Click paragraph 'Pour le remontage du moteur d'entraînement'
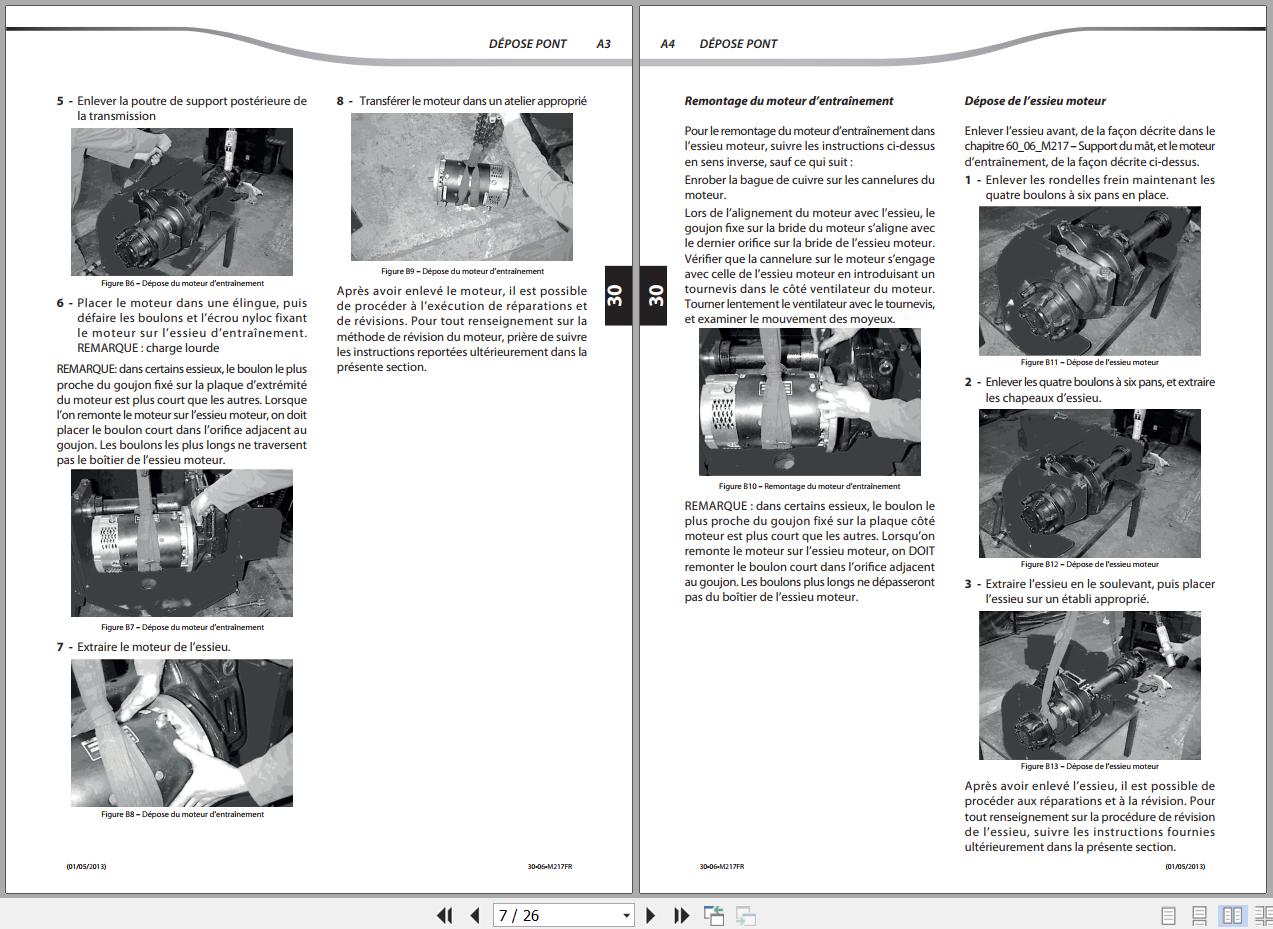The width and height of the screenshot is (1273, 929). (x=810, y=146)
